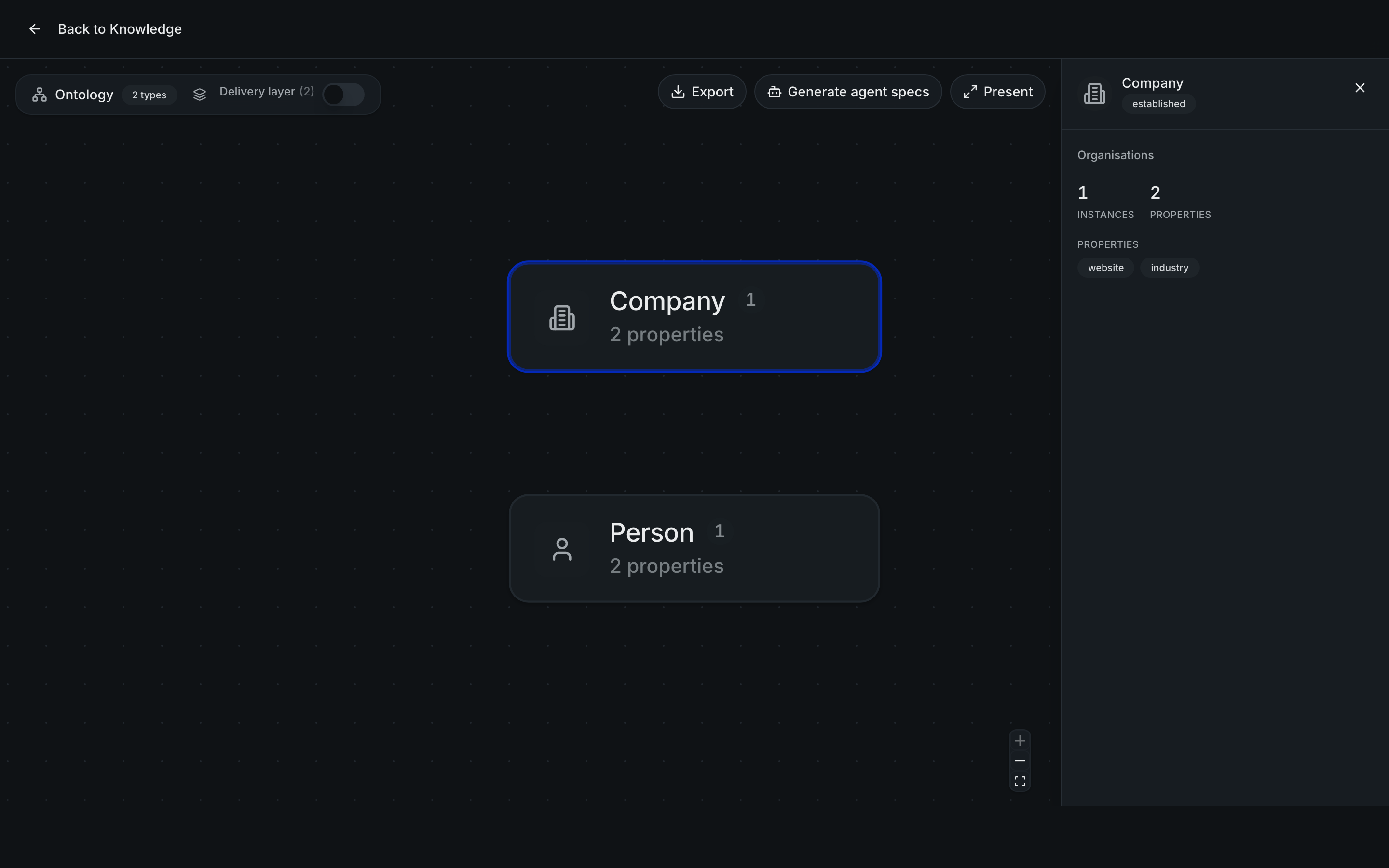Click the INSTANCES count label
The height and width of the screenshot is (868, 1389).
1105,215
